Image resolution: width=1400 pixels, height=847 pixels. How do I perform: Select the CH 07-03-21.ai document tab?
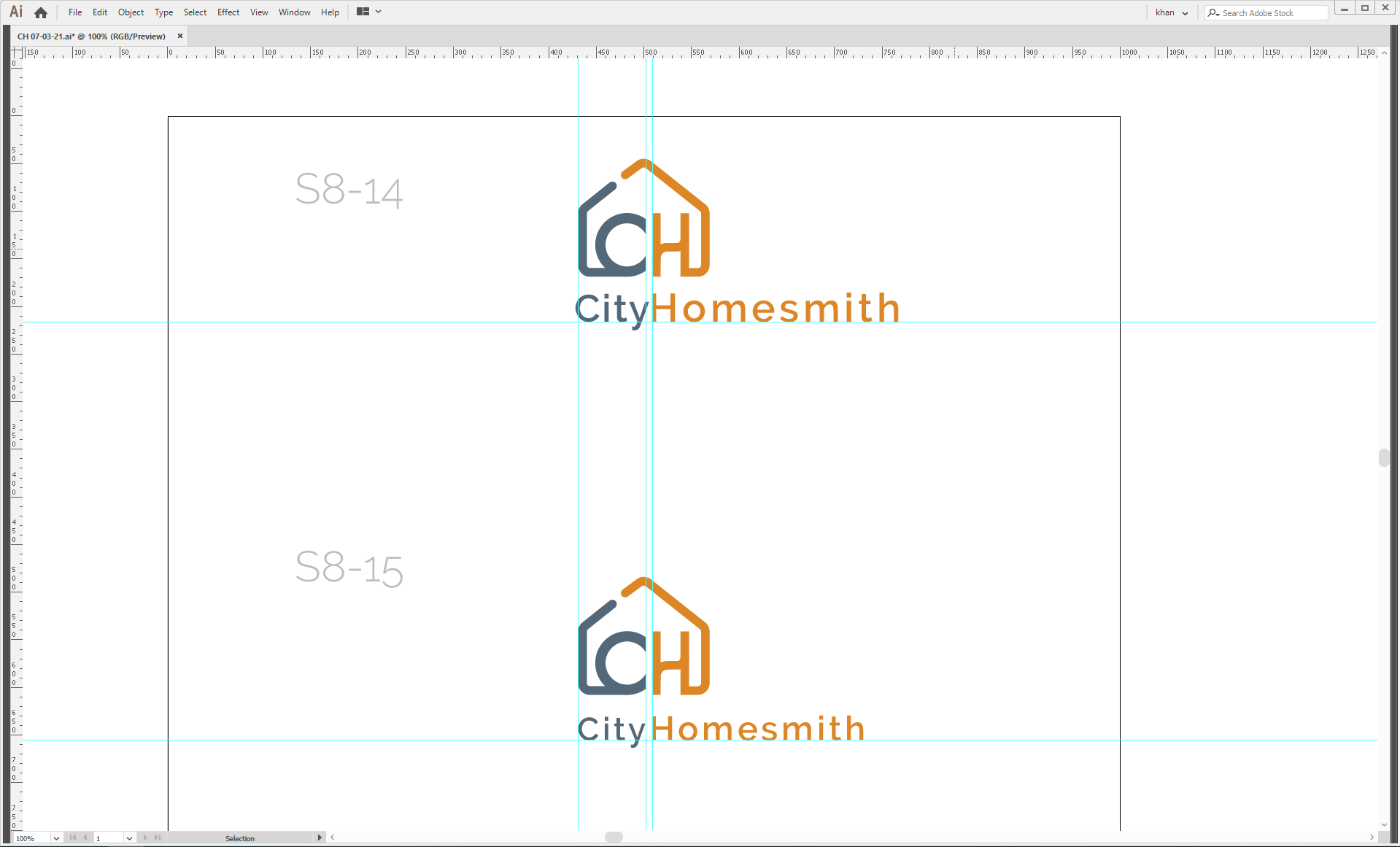(91, 36)
